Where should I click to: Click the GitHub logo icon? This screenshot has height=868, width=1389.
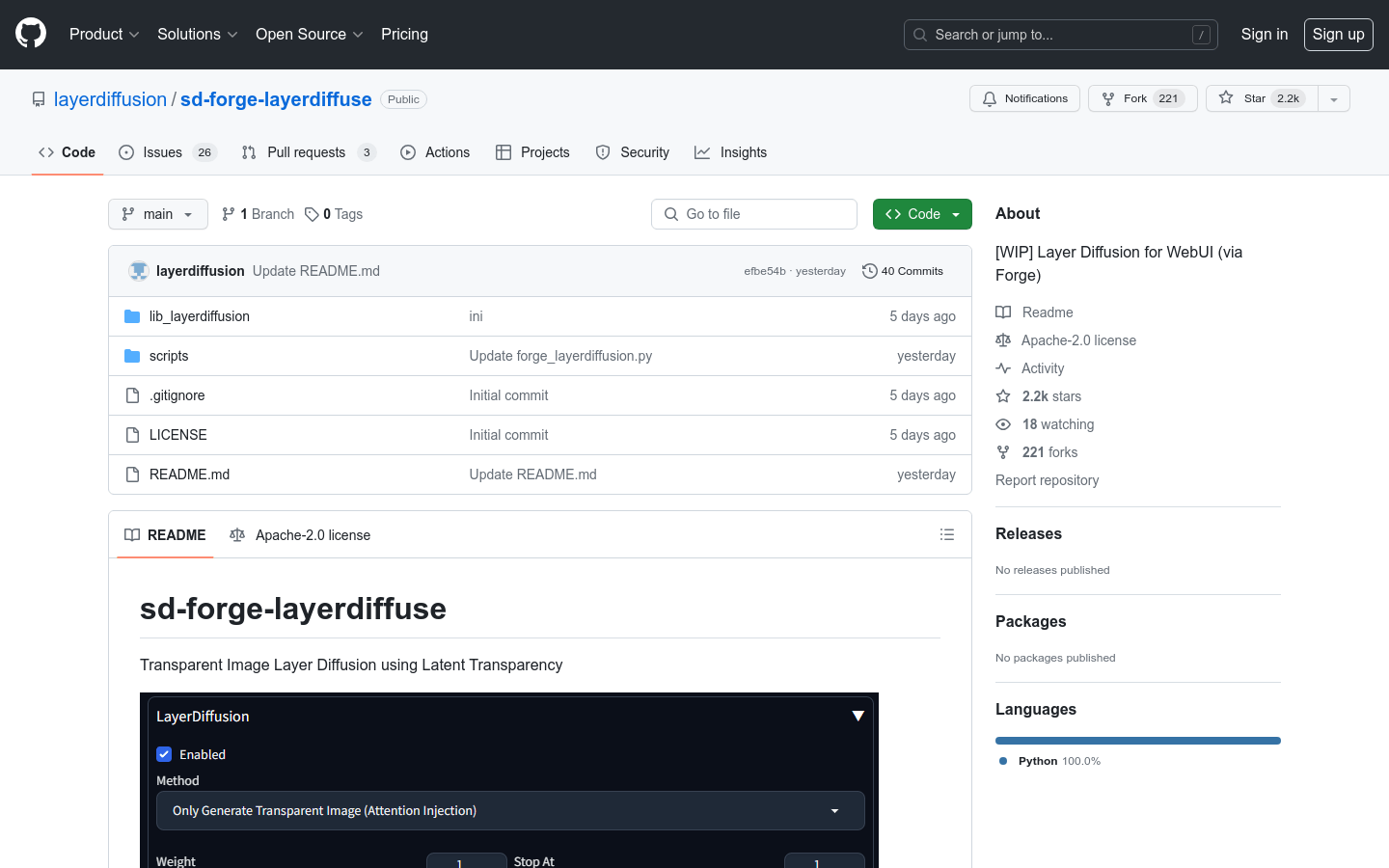coord(31,34)
